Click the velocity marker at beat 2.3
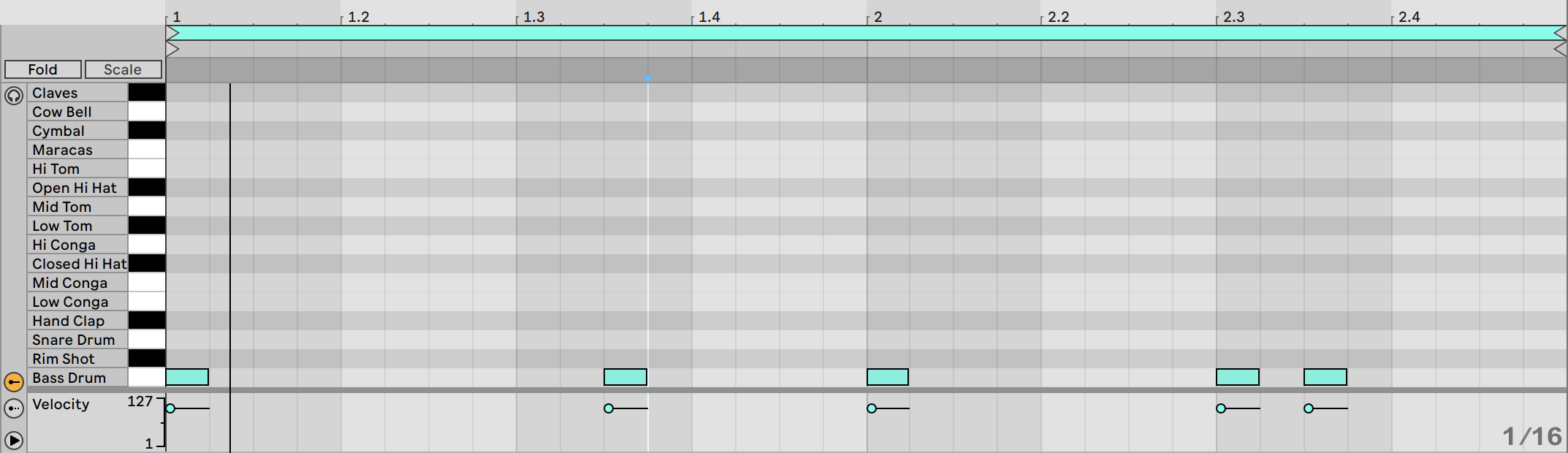 click(x=1221, y=408)
